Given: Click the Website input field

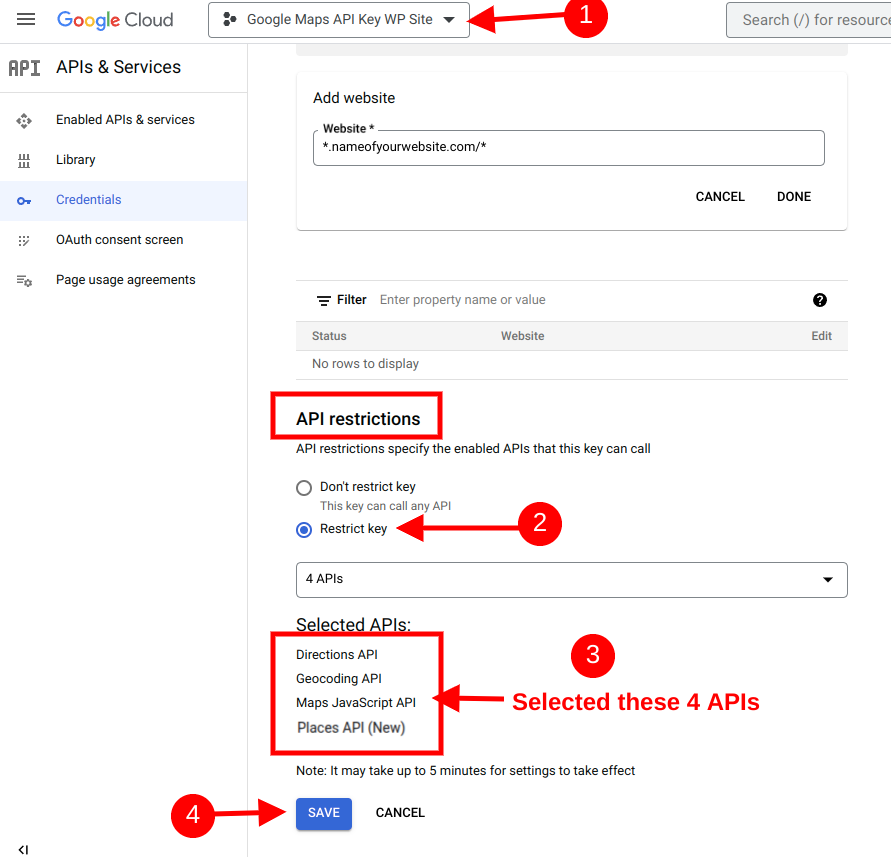Looking at the screenshot, I should click(568, 147).
